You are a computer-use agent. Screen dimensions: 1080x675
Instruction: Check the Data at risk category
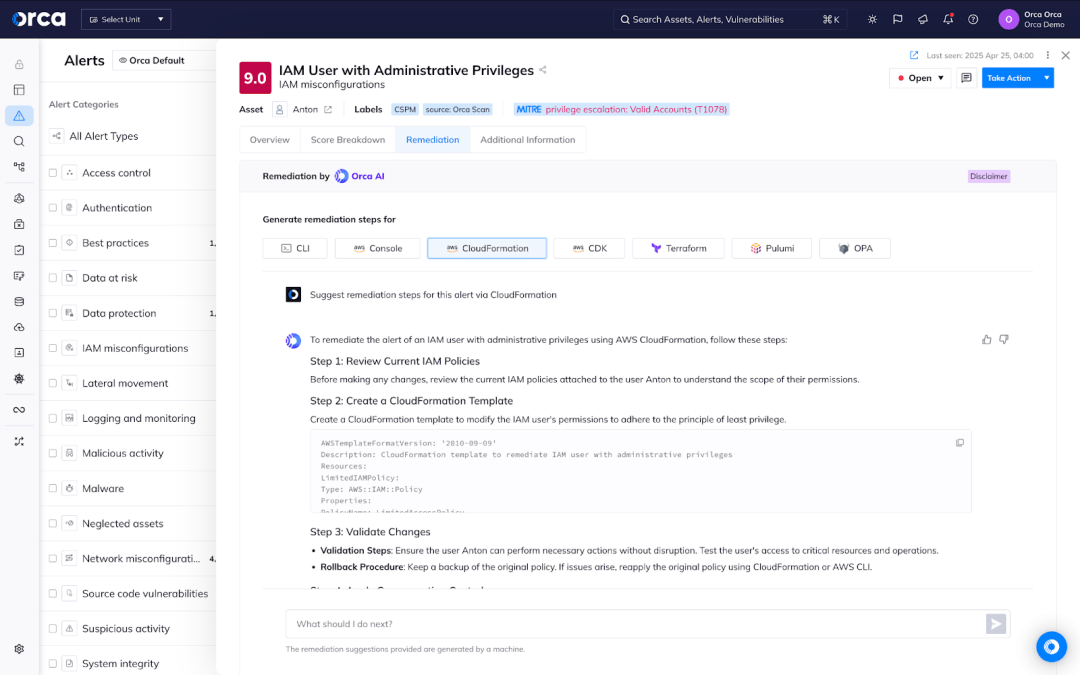click(52, 278)
